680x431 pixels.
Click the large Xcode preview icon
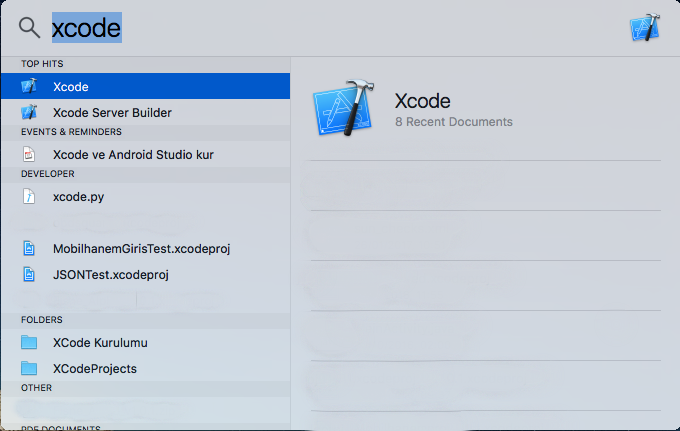tap(343, 108)
